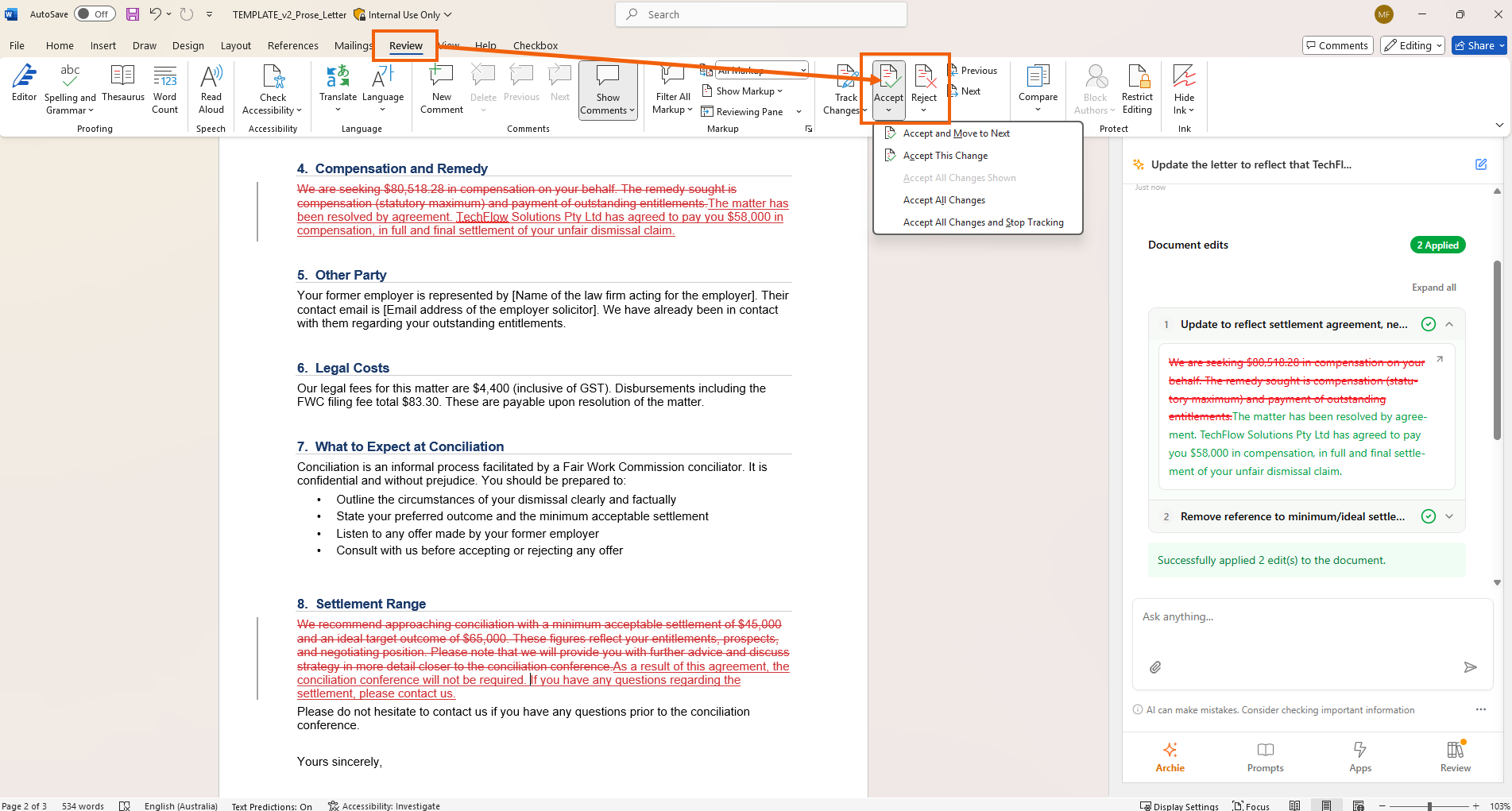The image size is (1512, 811).
Task: Send the chat message arrow
Action: coord(1470,667)
